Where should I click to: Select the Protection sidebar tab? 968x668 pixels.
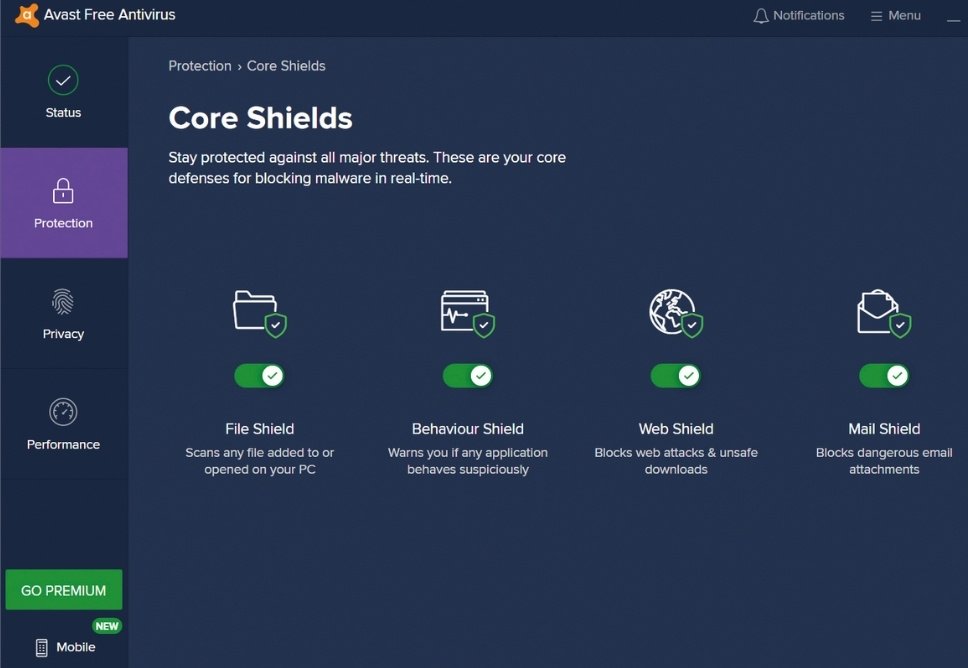coord(63,203)
